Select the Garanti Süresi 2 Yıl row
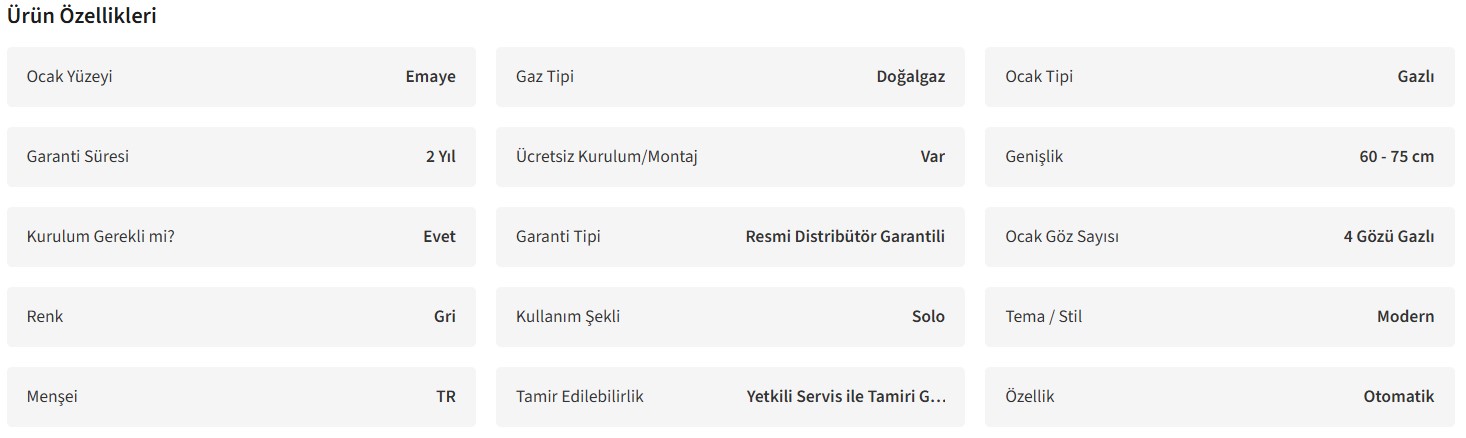 click(x=241, y=157)
